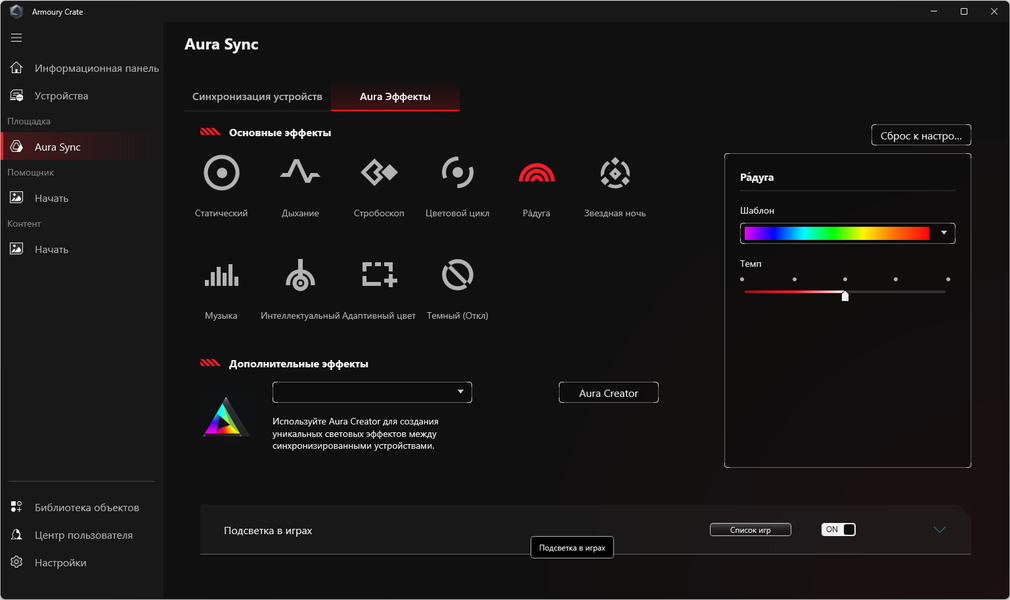Click the Основные эффекты heading
Screen dimensions: 1010x600
(x=280, y=133)
